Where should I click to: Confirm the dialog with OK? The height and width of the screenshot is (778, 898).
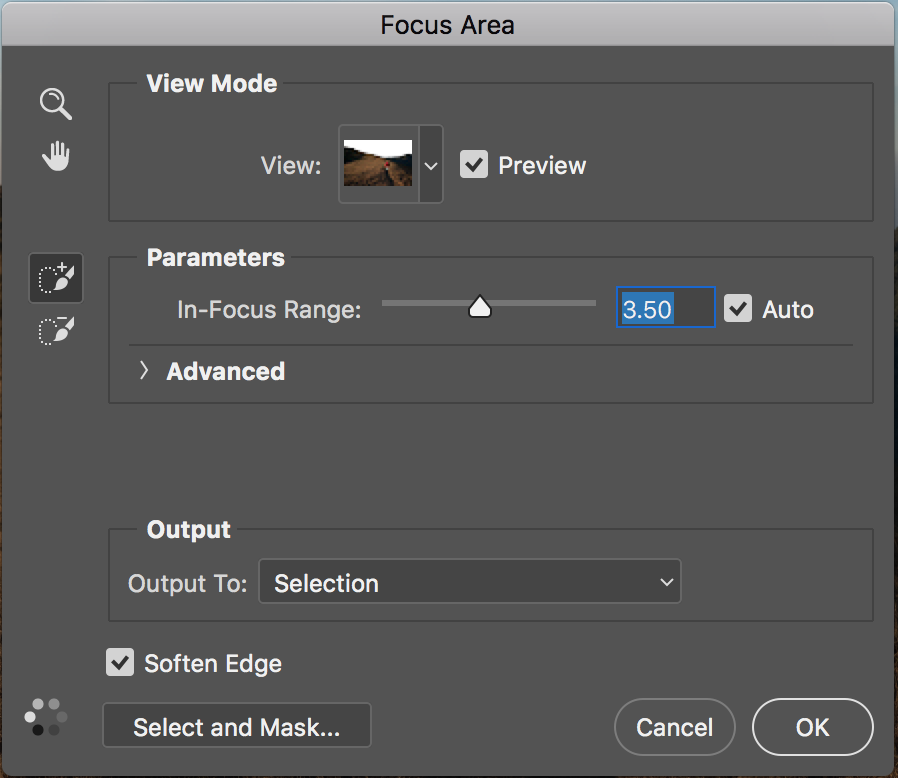812,727
